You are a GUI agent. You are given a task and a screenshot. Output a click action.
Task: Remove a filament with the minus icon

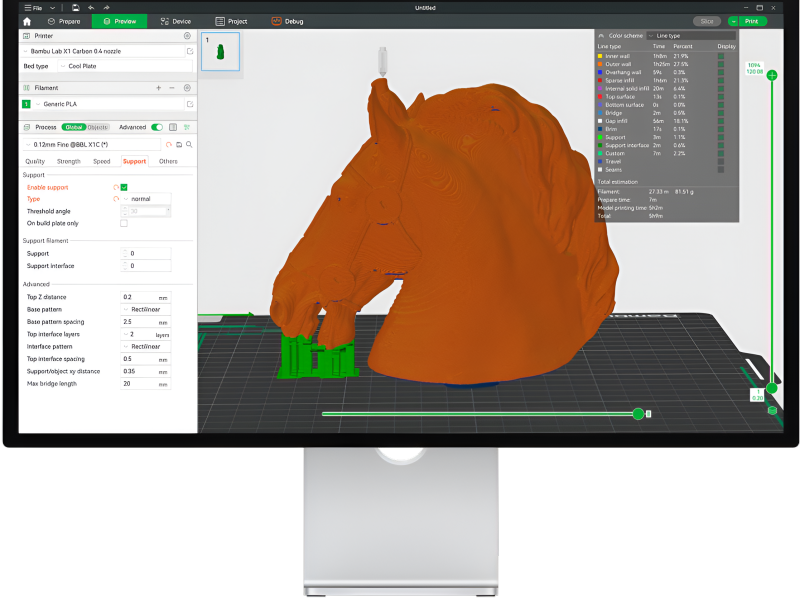(x=172, y=88)
